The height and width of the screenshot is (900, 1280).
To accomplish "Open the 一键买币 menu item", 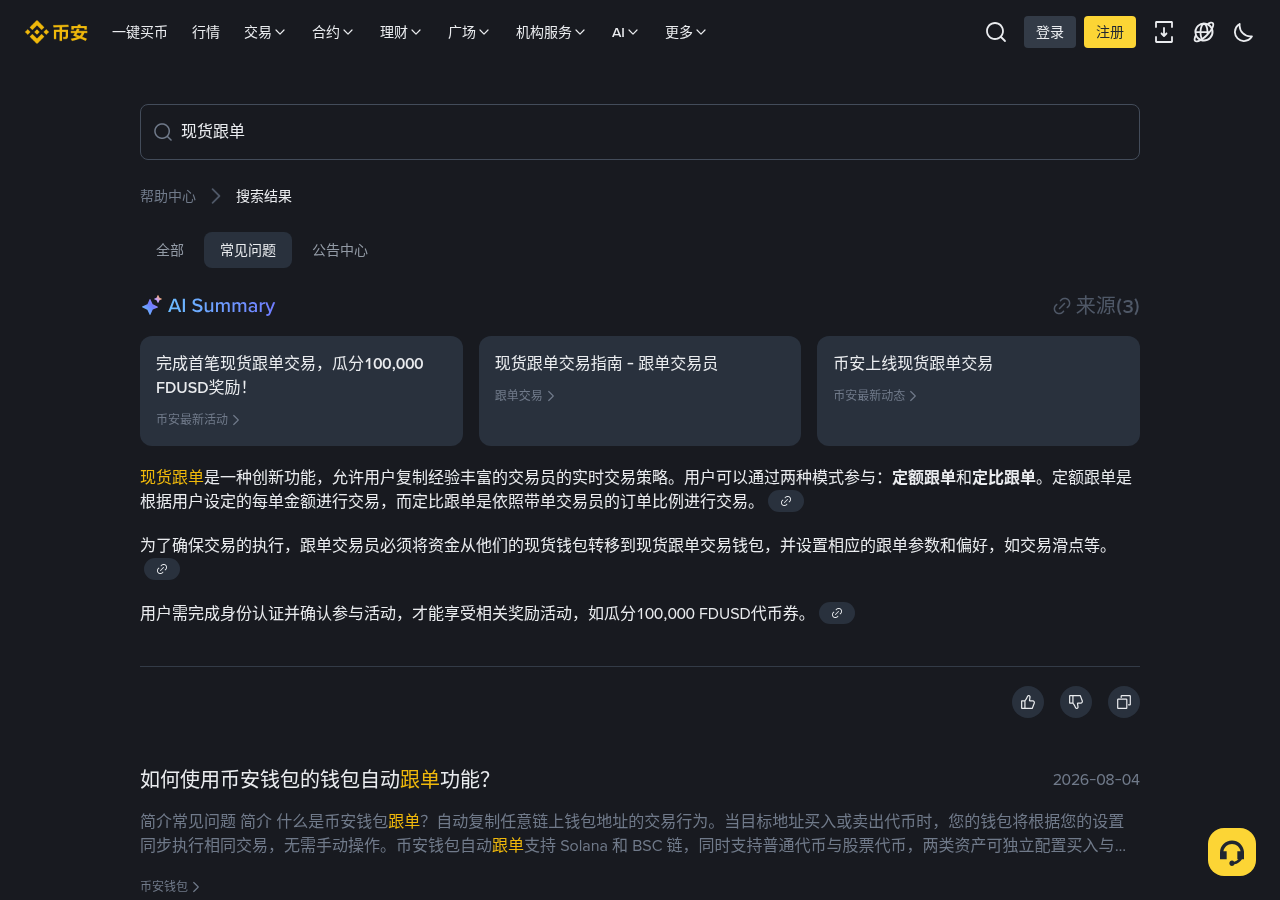I will pyautogui.click(x=140, y=32).
